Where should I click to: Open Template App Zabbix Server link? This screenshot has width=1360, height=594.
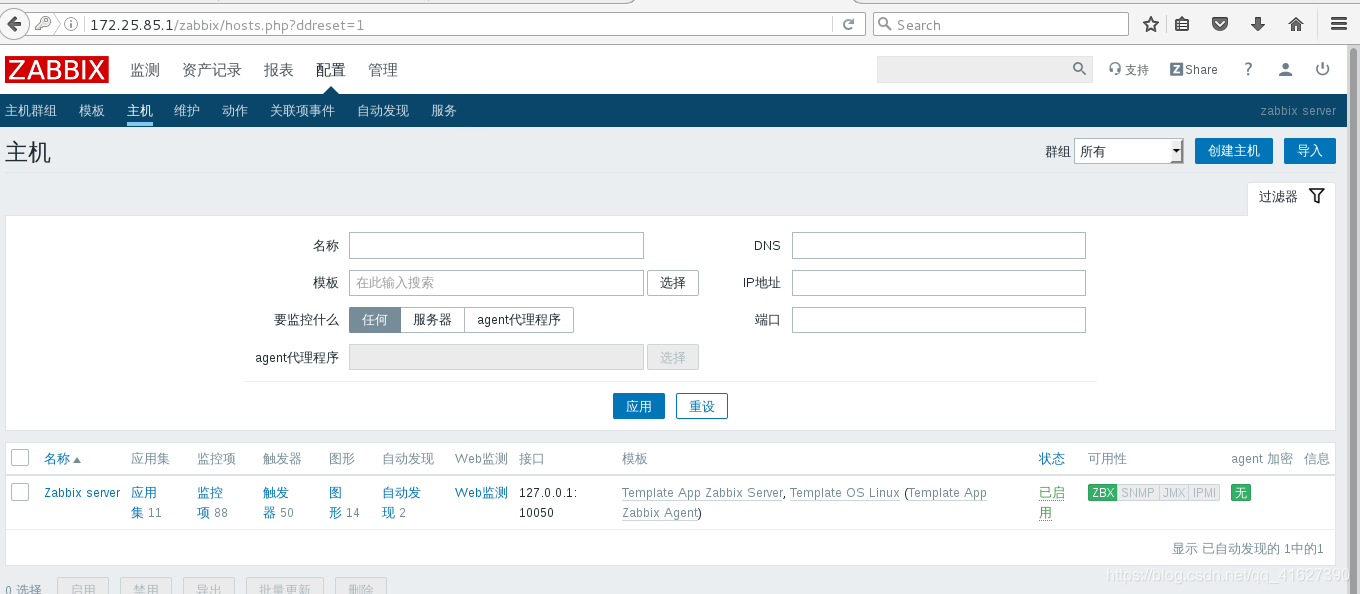click(702, 493)
